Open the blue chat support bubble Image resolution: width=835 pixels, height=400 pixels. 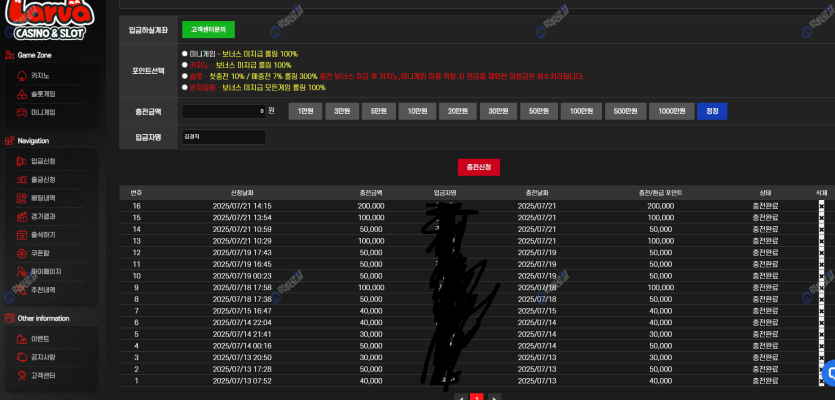pyautogui.click(x=827, y=371)
